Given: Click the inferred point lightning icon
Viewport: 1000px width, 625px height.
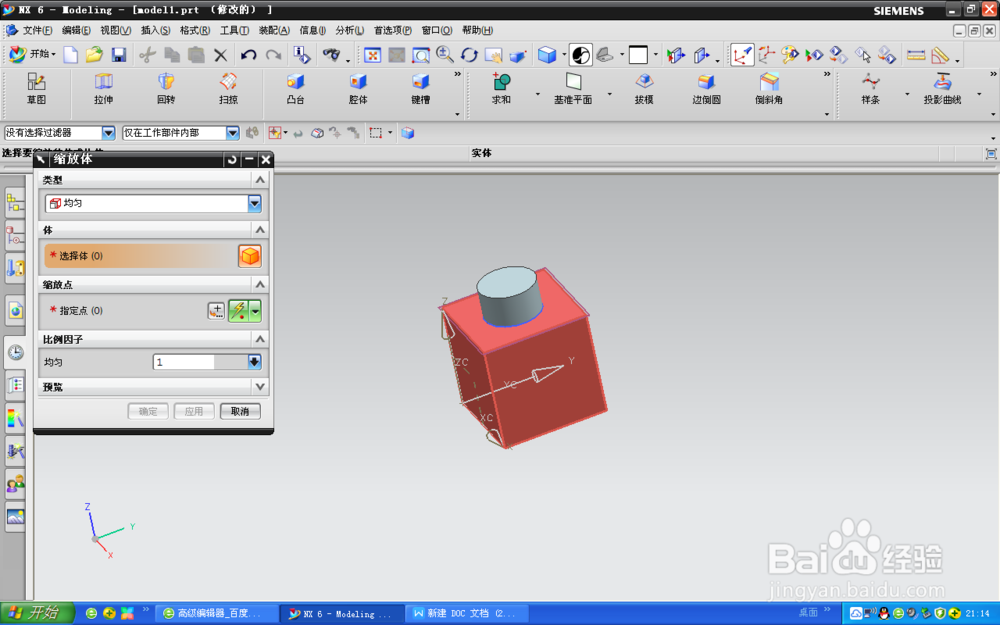Looking at the screenshot, I should (239, 311).
